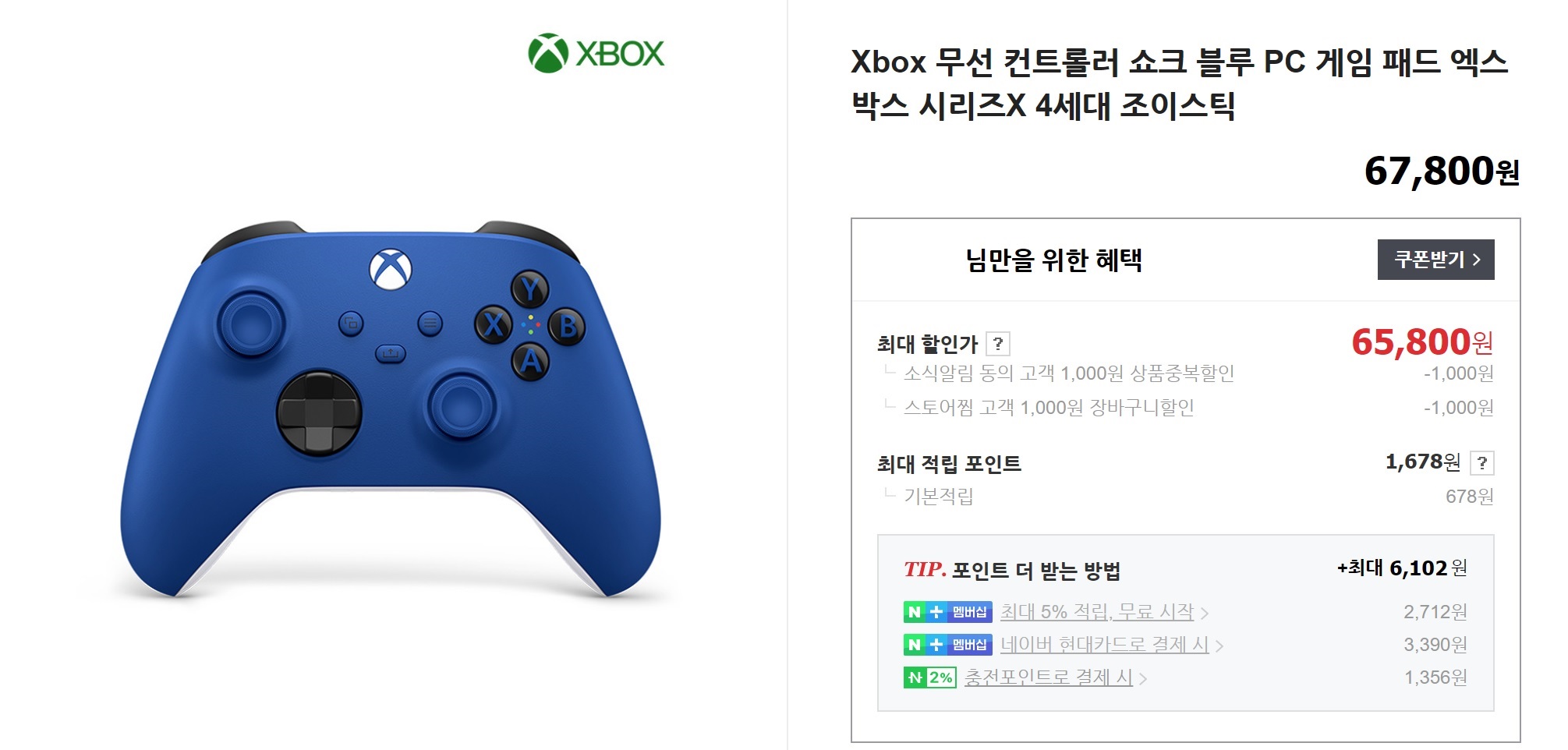Screen dimensions: 1568x750
Task: Click the first N+ 멤버십 badge icon
Action: point(947,612)
